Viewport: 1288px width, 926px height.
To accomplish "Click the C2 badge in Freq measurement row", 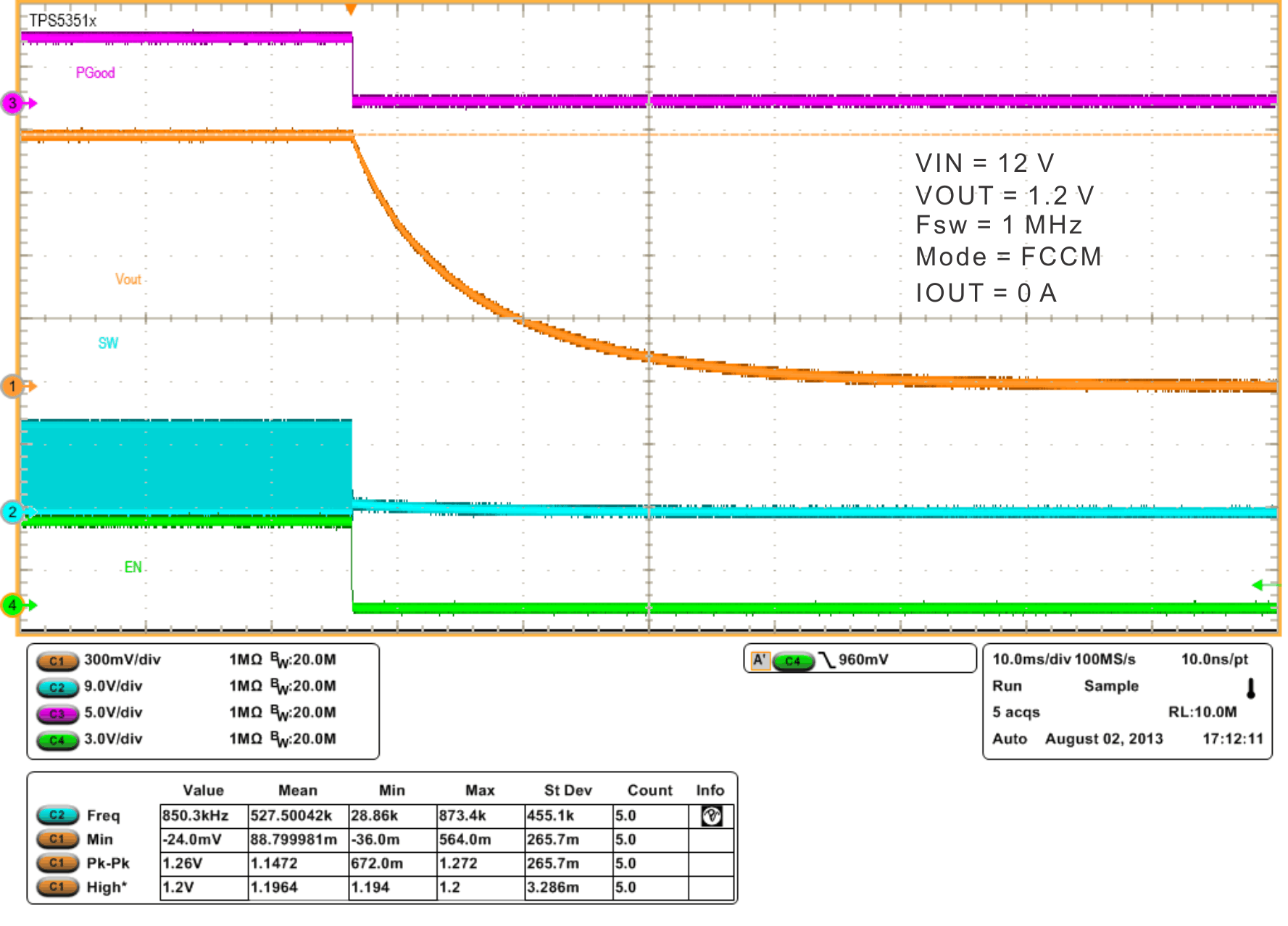I will tap(57, 815).
